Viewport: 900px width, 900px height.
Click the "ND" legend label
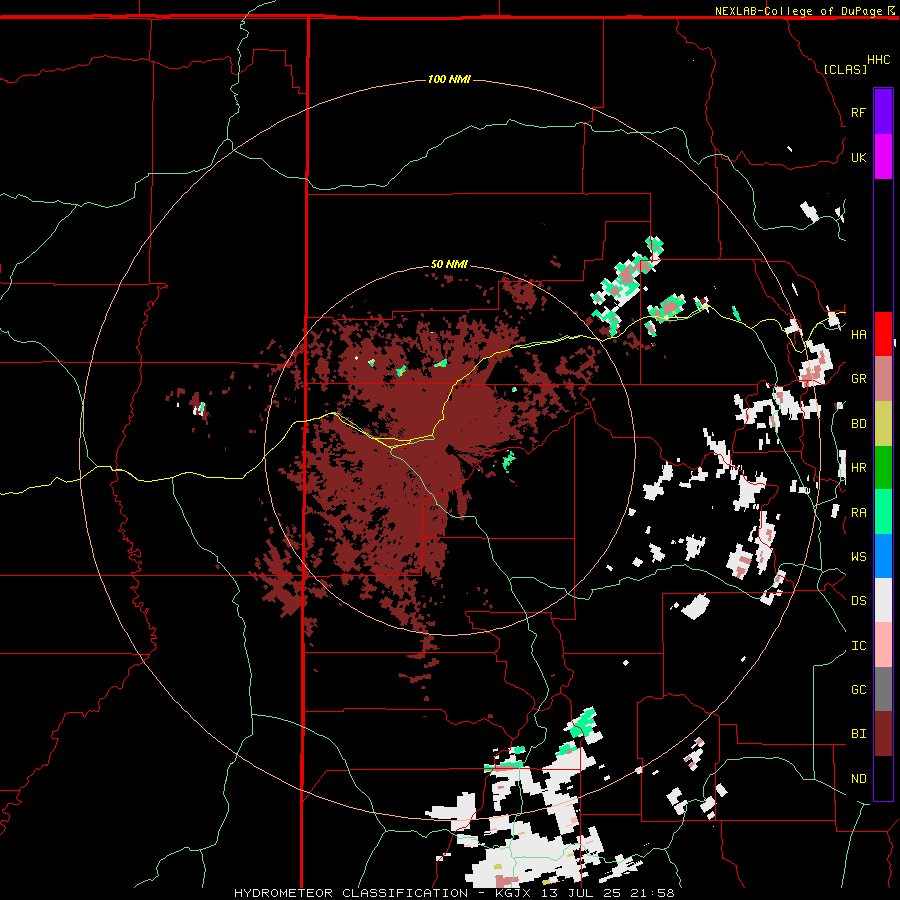858,779
